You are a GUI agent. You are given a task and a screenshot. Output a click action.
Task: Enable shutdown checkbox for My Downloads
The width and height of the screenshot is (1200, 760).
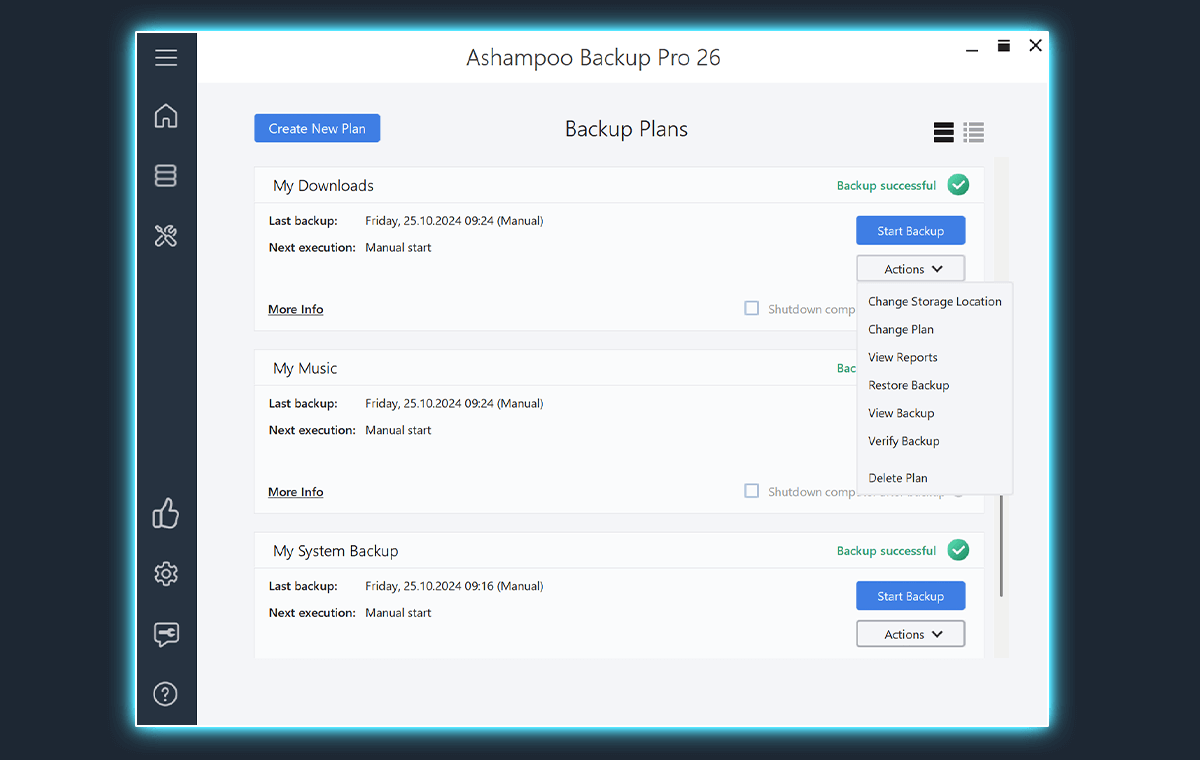pyautogui.click(x=752, y=309)
